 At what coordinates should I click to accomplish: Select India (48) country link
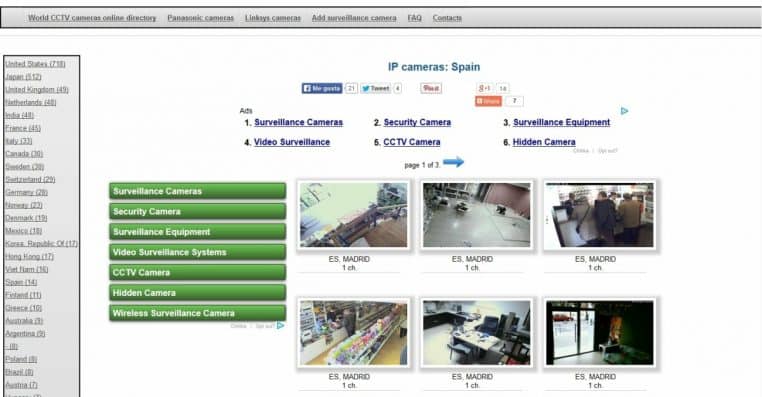click(x=19, y=115)
